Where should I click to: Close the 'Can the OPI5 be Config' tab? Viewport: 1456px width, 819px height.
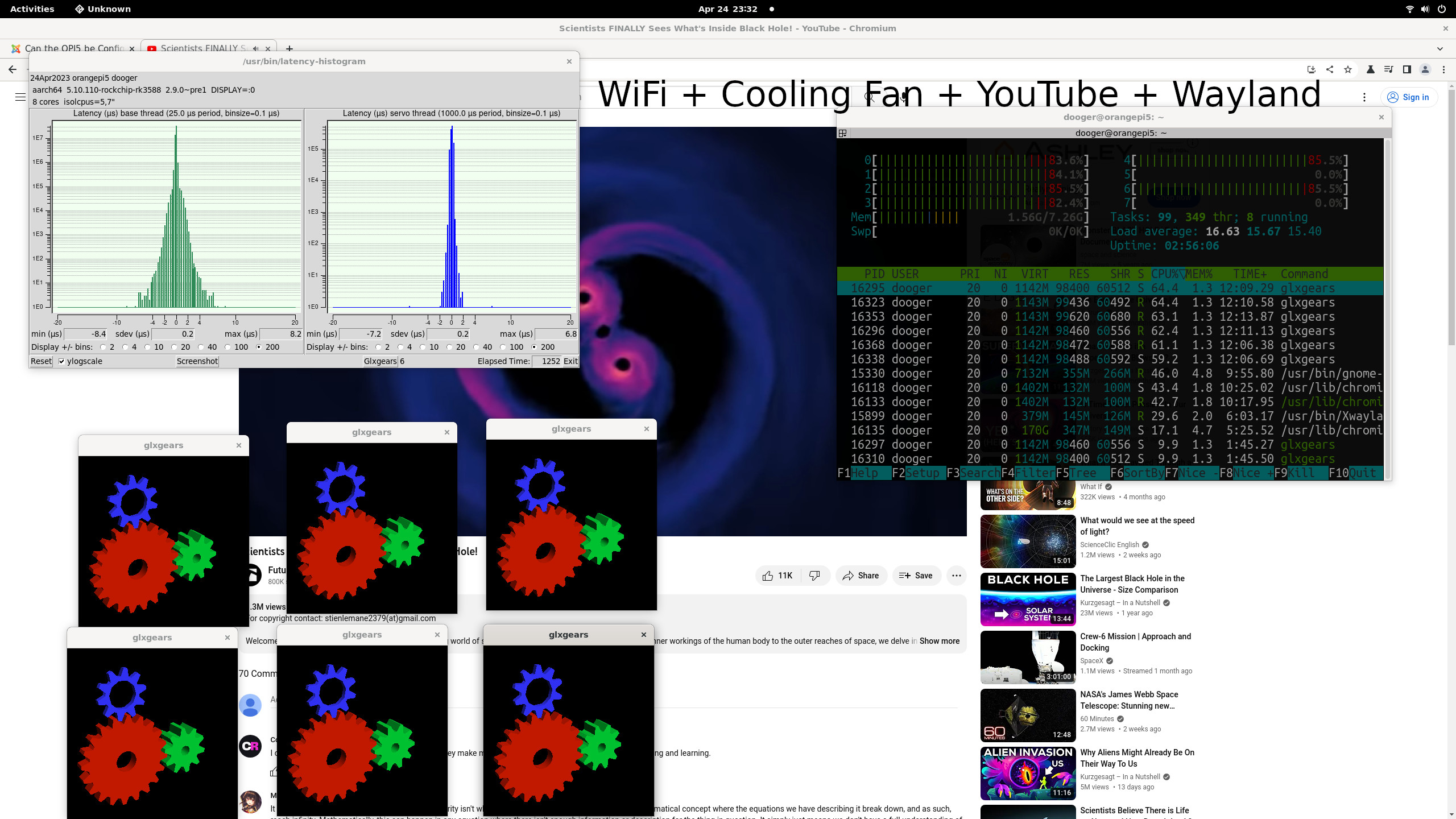point(132,49)
